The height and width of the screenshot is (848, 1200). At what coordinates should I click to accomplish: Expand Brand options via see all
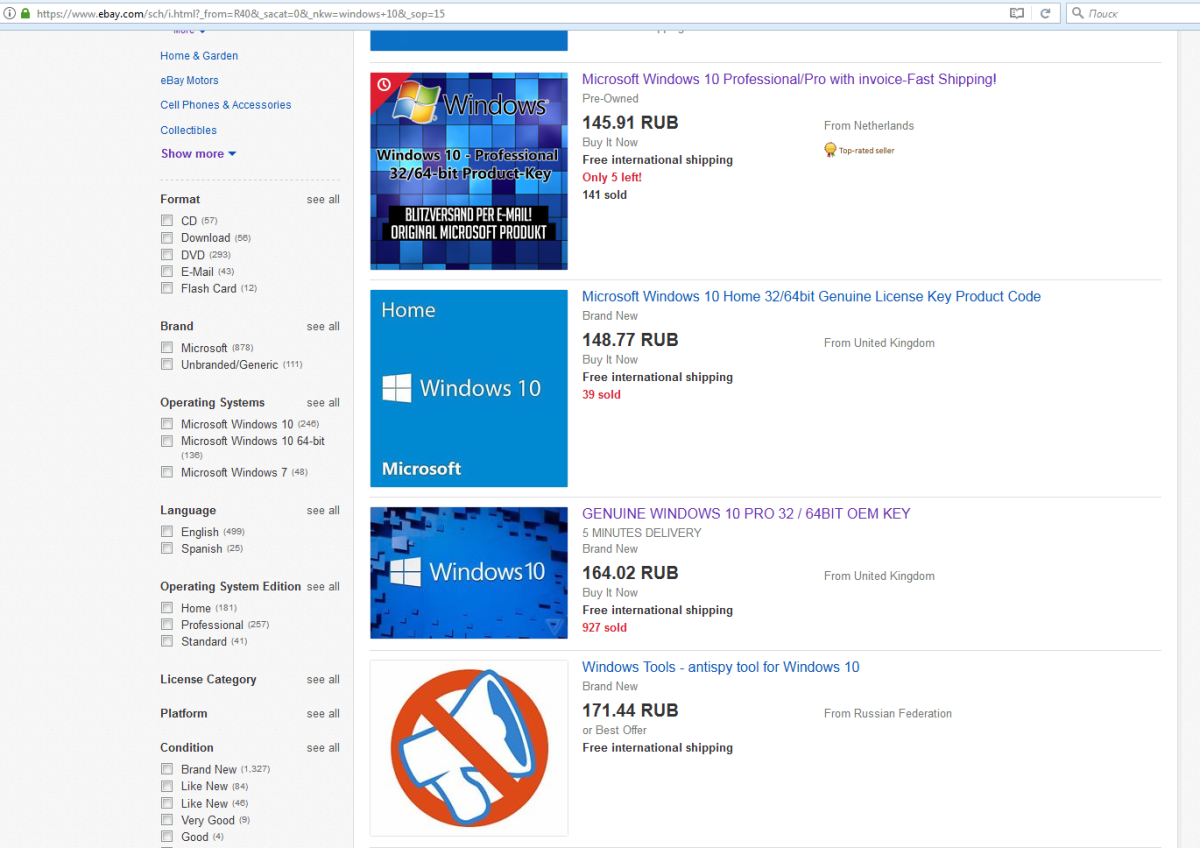(x=323, y=327)
